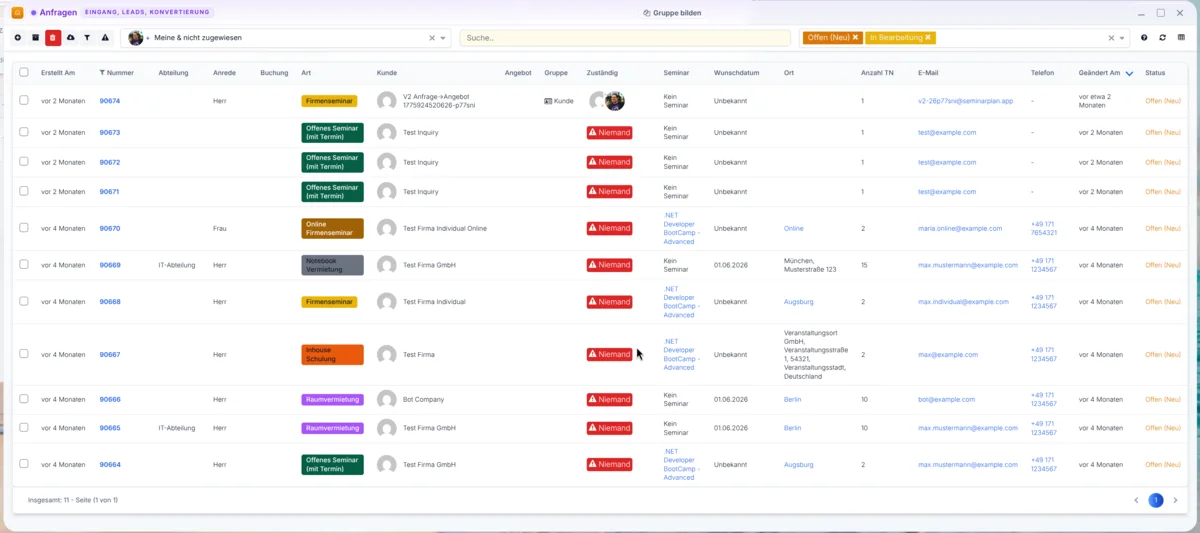This screenshot has height=533, width=1200.
Task: Click the archive box toolbar icon
Action: point(35,38)
